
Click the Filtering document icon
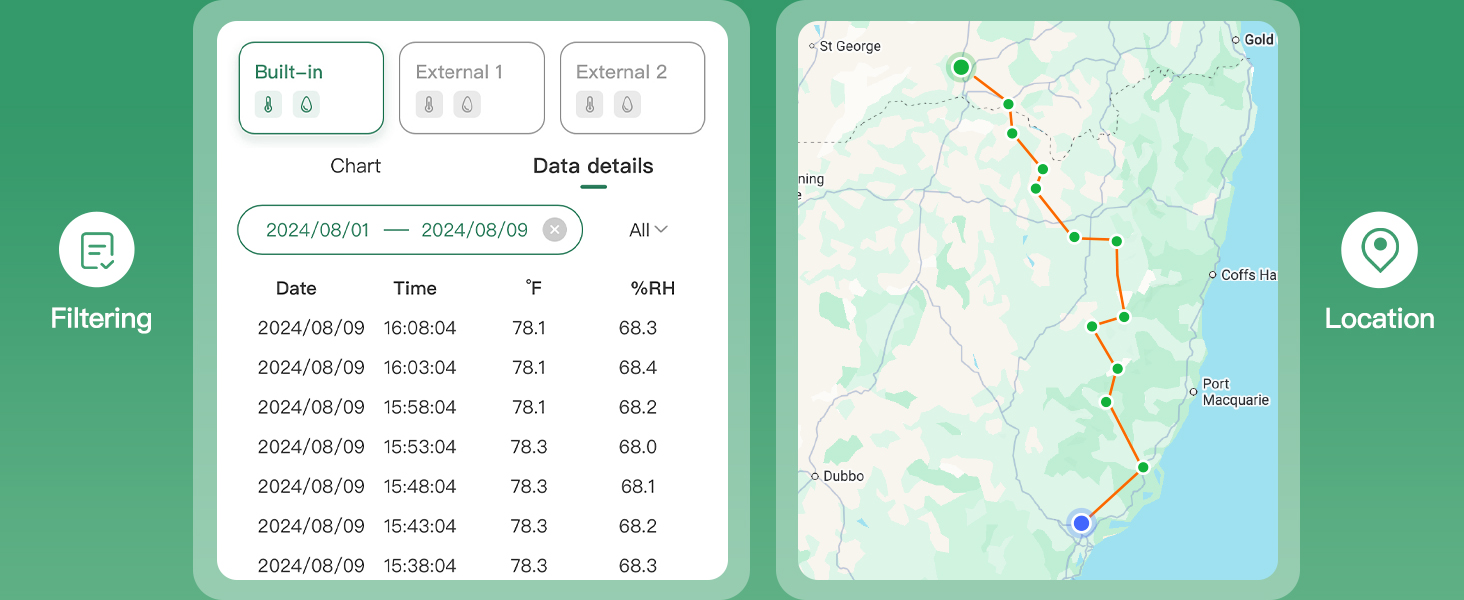[97, 249]
